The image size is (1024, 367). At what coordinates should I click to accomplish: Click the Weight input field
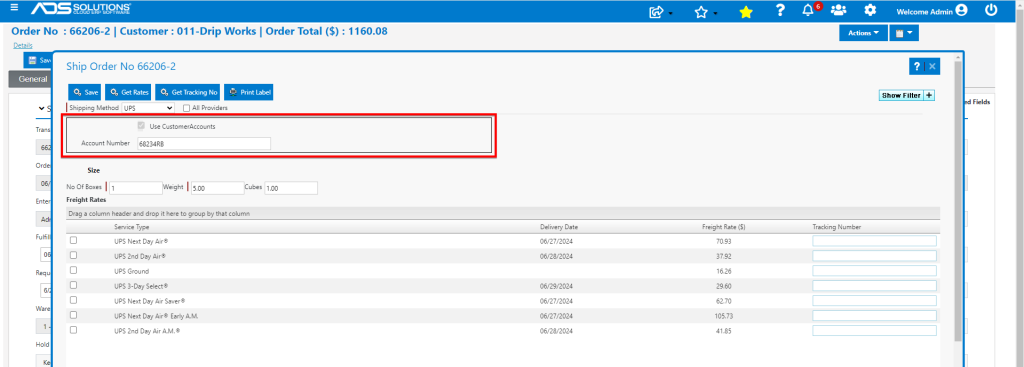pos(217,188)
